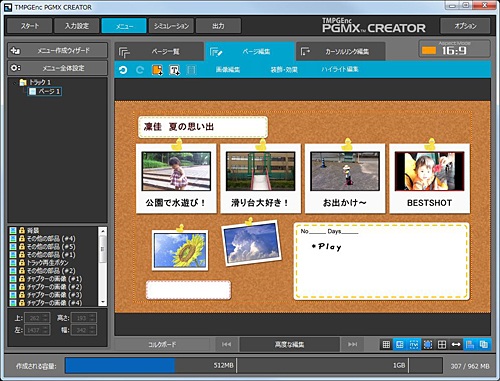Click the メニュー全体設定 button
Image resolution: width=500 pixels, height=381 pixels.
click(57, 68)
